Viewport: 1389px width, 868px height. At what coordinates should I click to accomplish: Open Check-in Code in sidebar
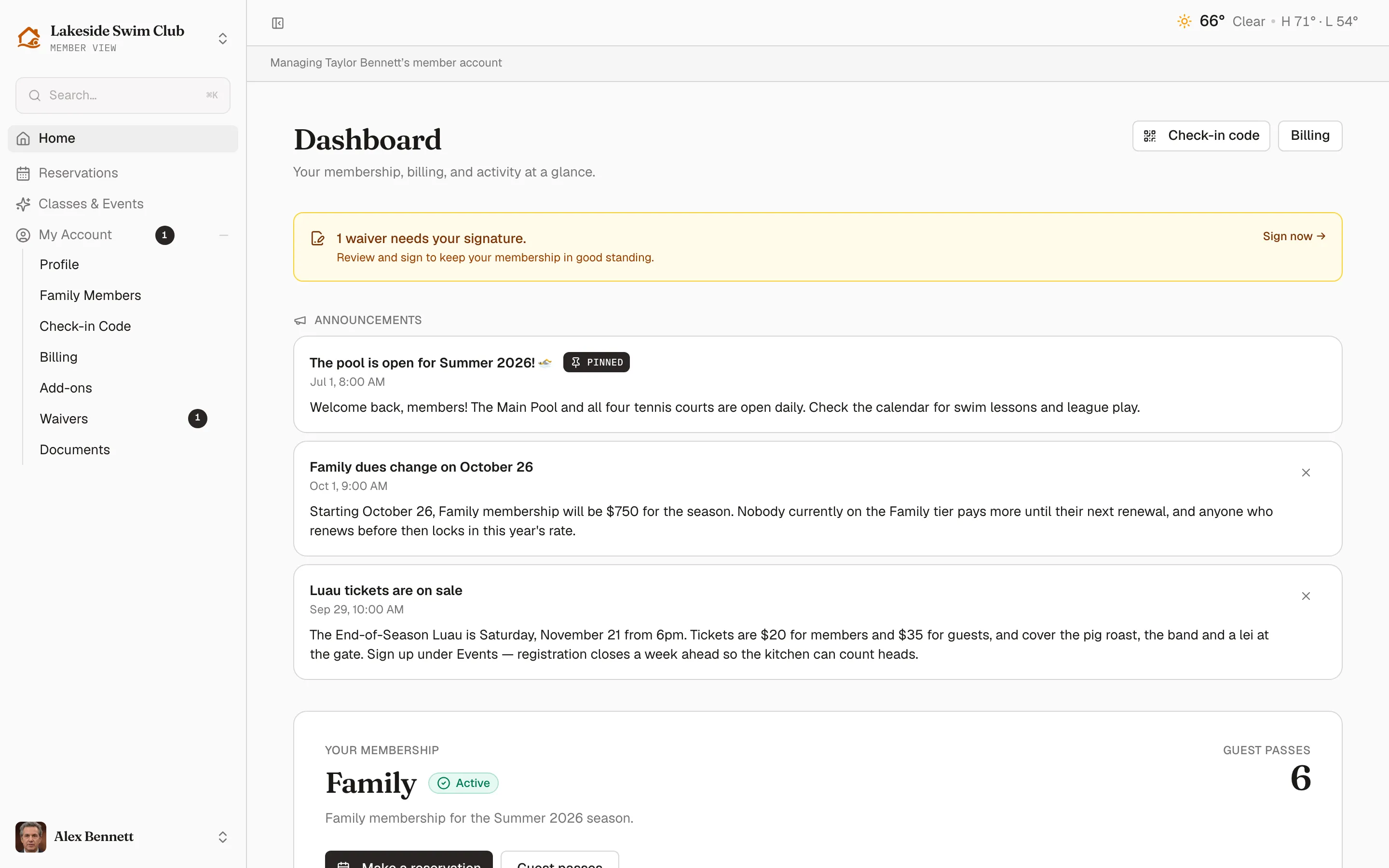(85, 326)
